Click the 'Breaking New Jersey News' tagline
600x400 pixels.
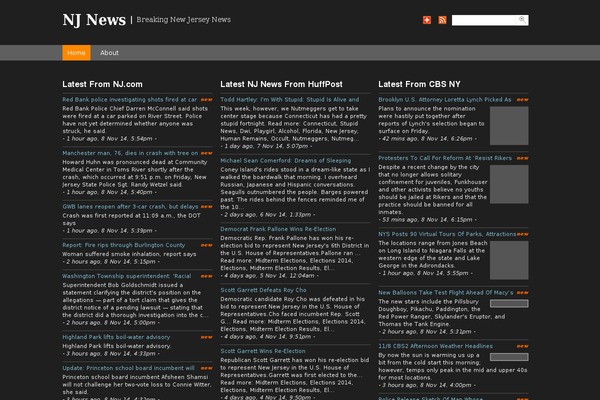[x=184, y=20]
